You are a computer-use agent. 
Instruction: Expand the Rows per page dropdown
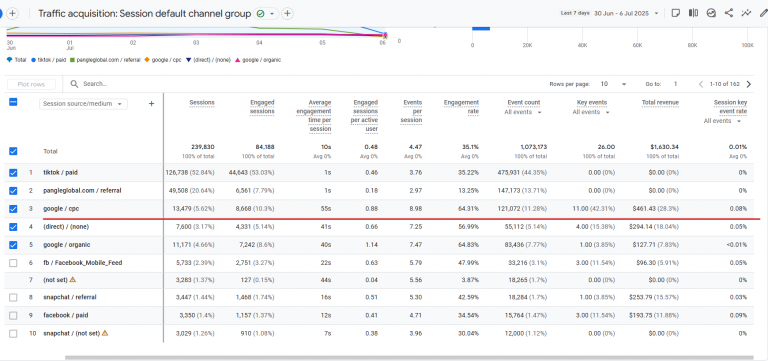[x=613, y=84]
